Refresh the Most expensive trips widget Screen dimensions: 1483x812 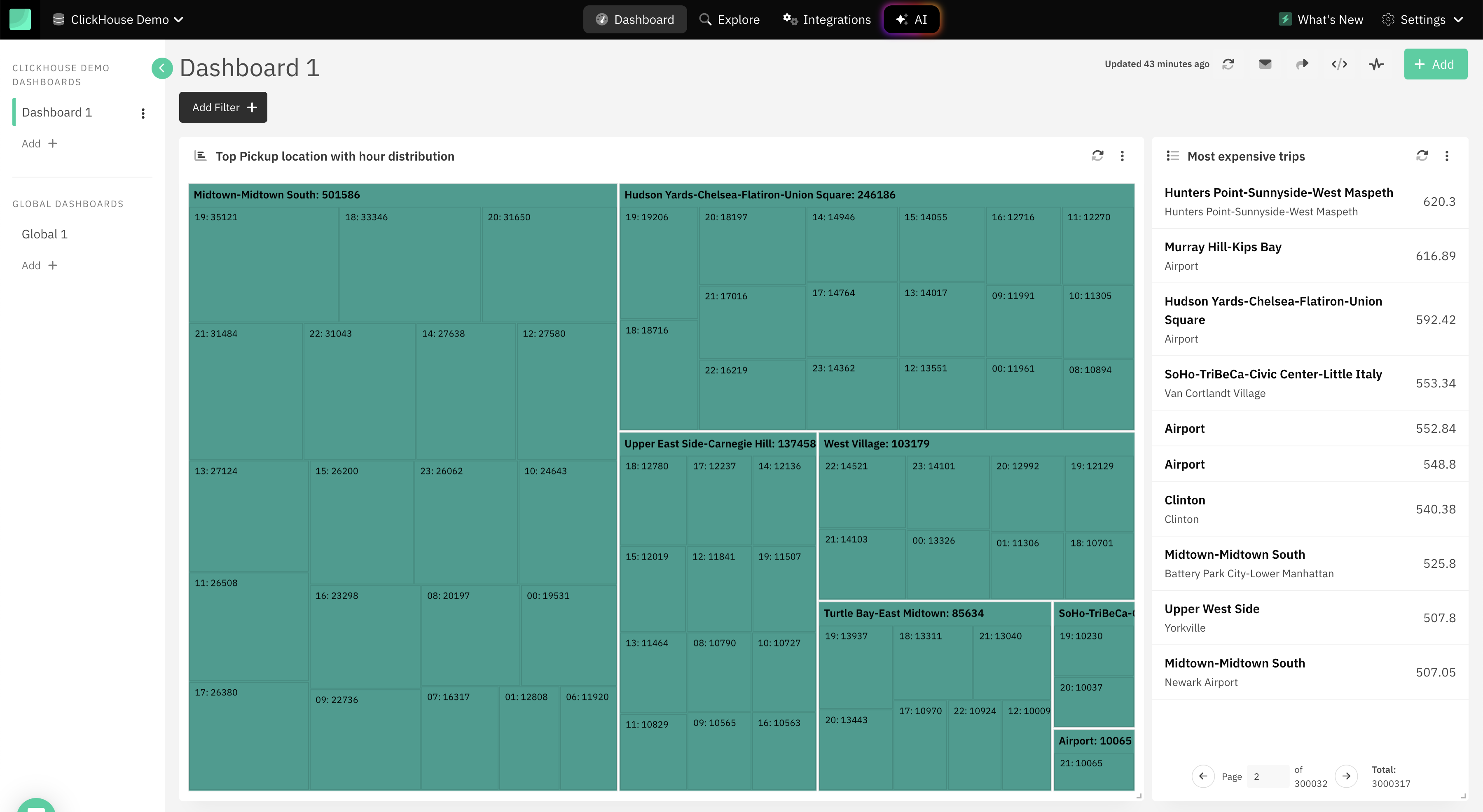1422,156
